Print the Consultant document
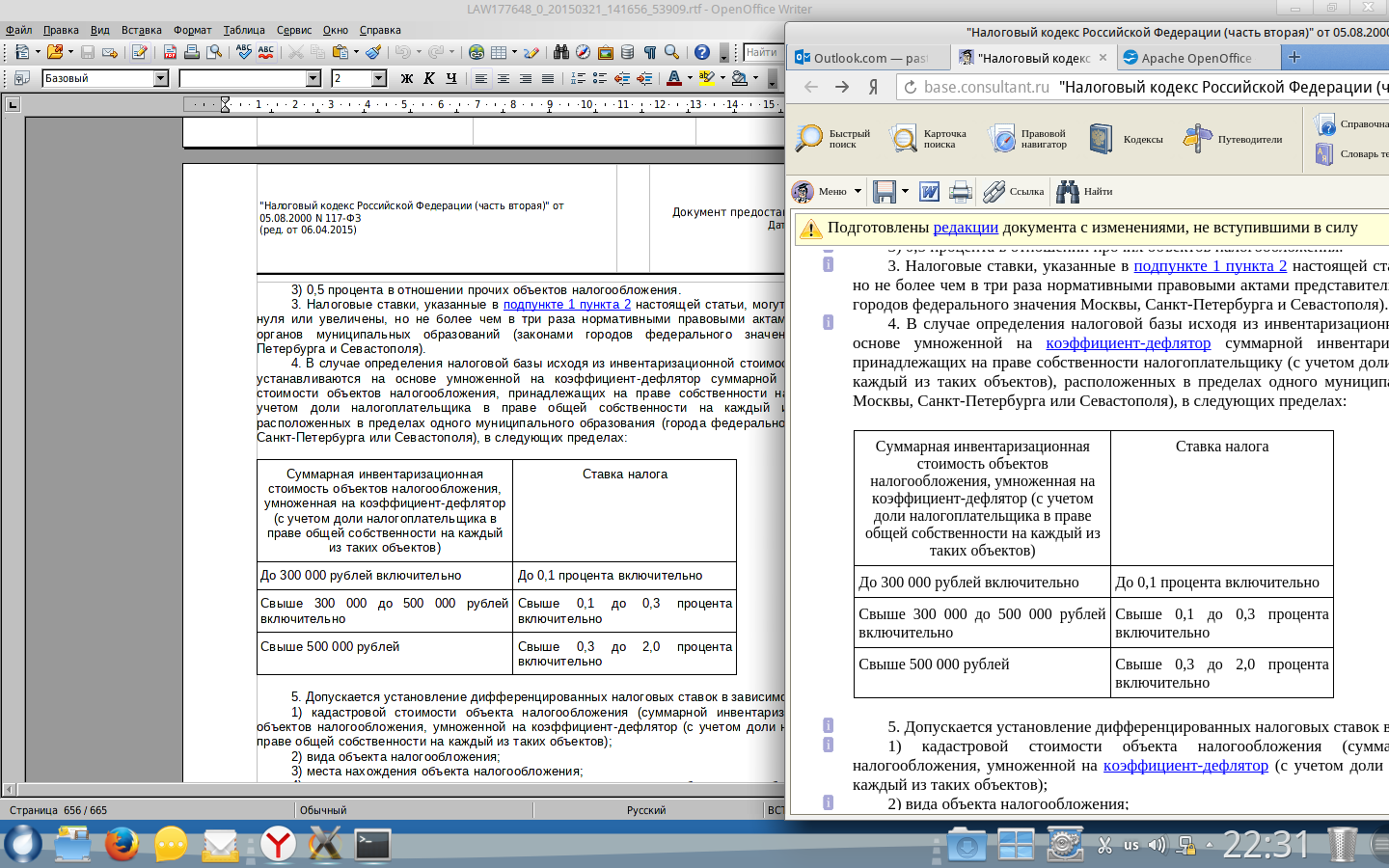The height and width of the screenshot is (868, 1389). click(960, 192)
